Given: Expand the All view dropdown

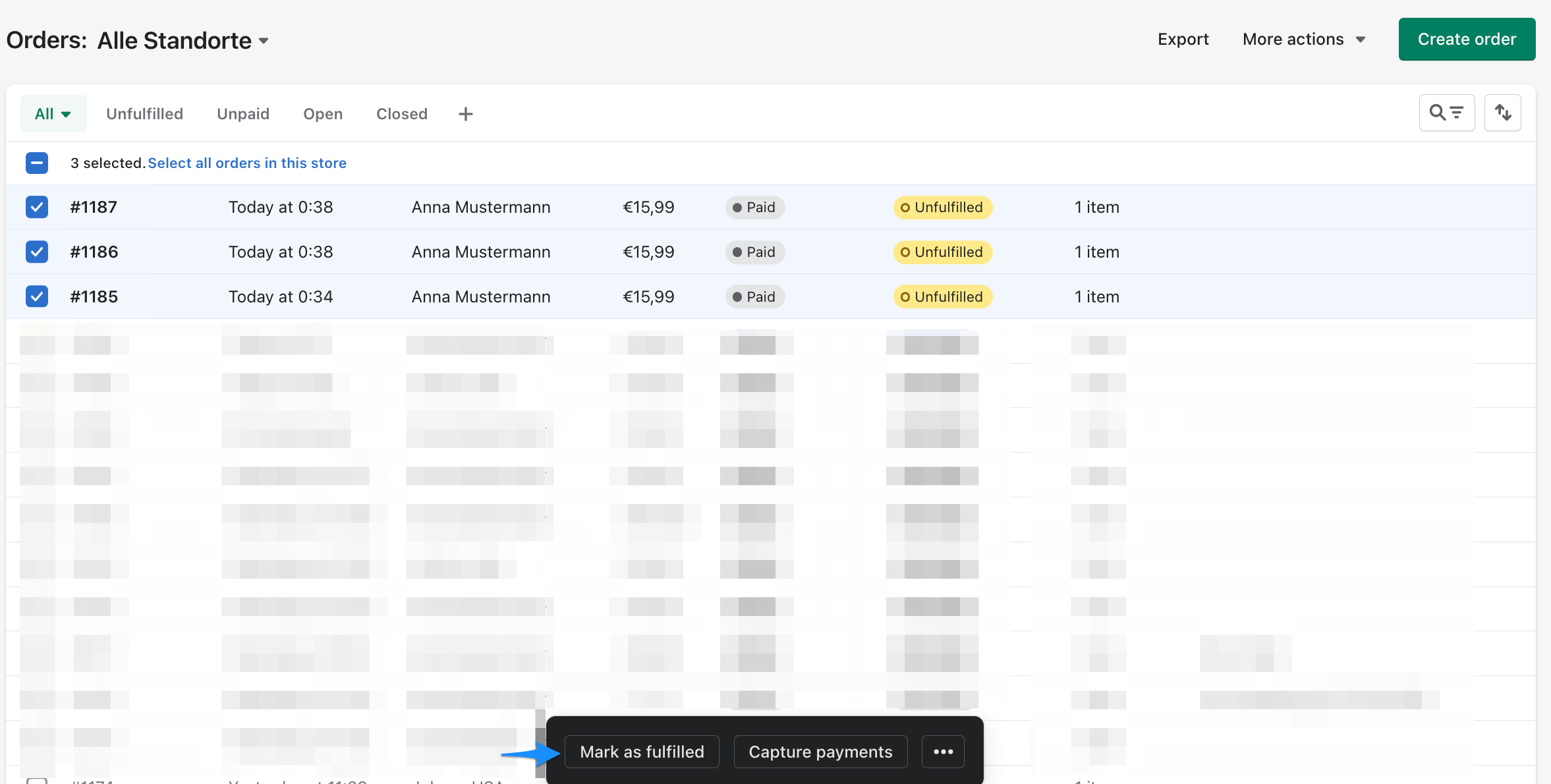Looking at the screenshot, I should coord(53,114).
